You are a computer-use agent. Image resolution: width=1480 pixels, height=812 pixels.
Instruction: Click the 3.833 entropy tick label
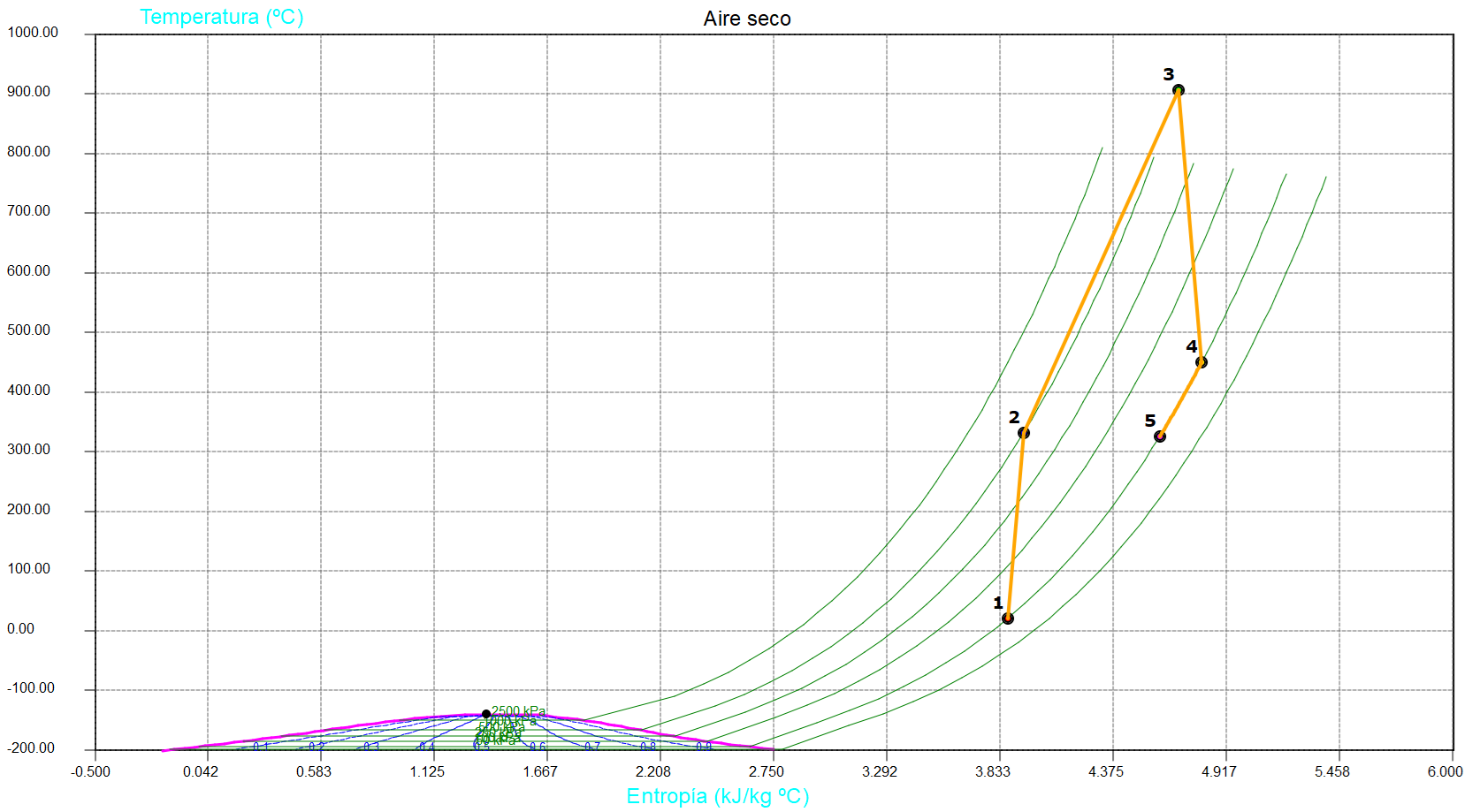(992, 771)
